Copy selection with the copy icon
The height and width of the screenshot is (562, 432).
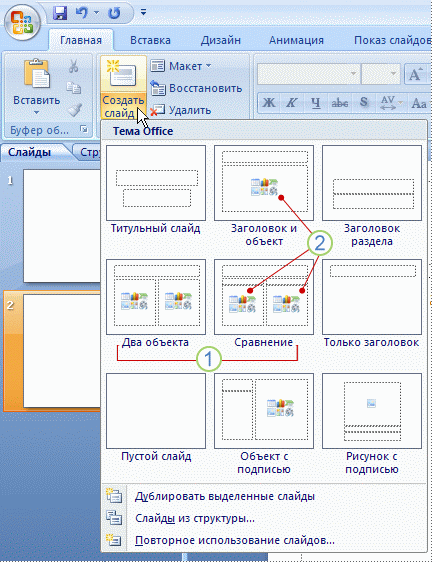coord(74,88)
